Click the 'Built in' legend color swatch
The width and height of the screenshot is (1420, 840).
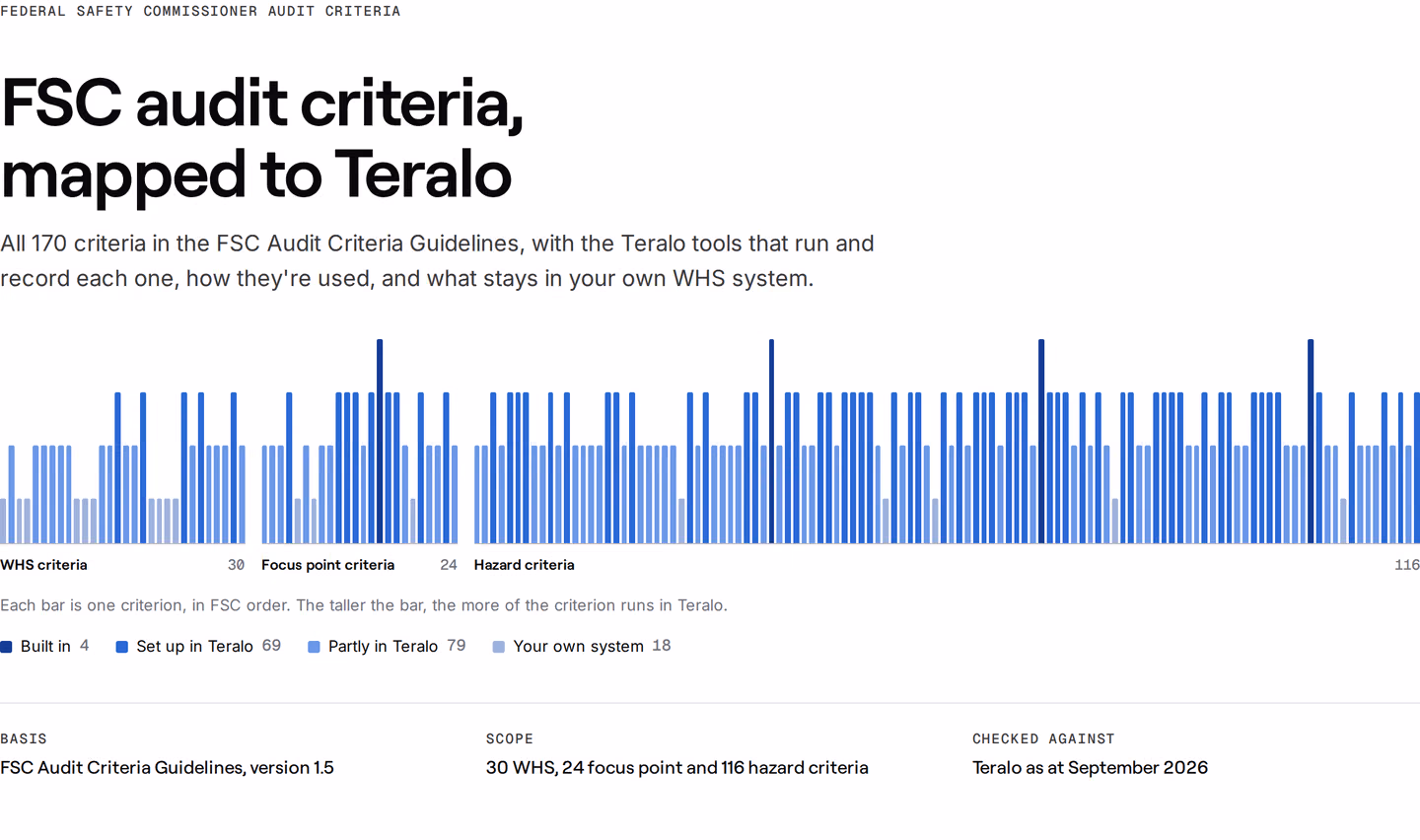[6, 647]
